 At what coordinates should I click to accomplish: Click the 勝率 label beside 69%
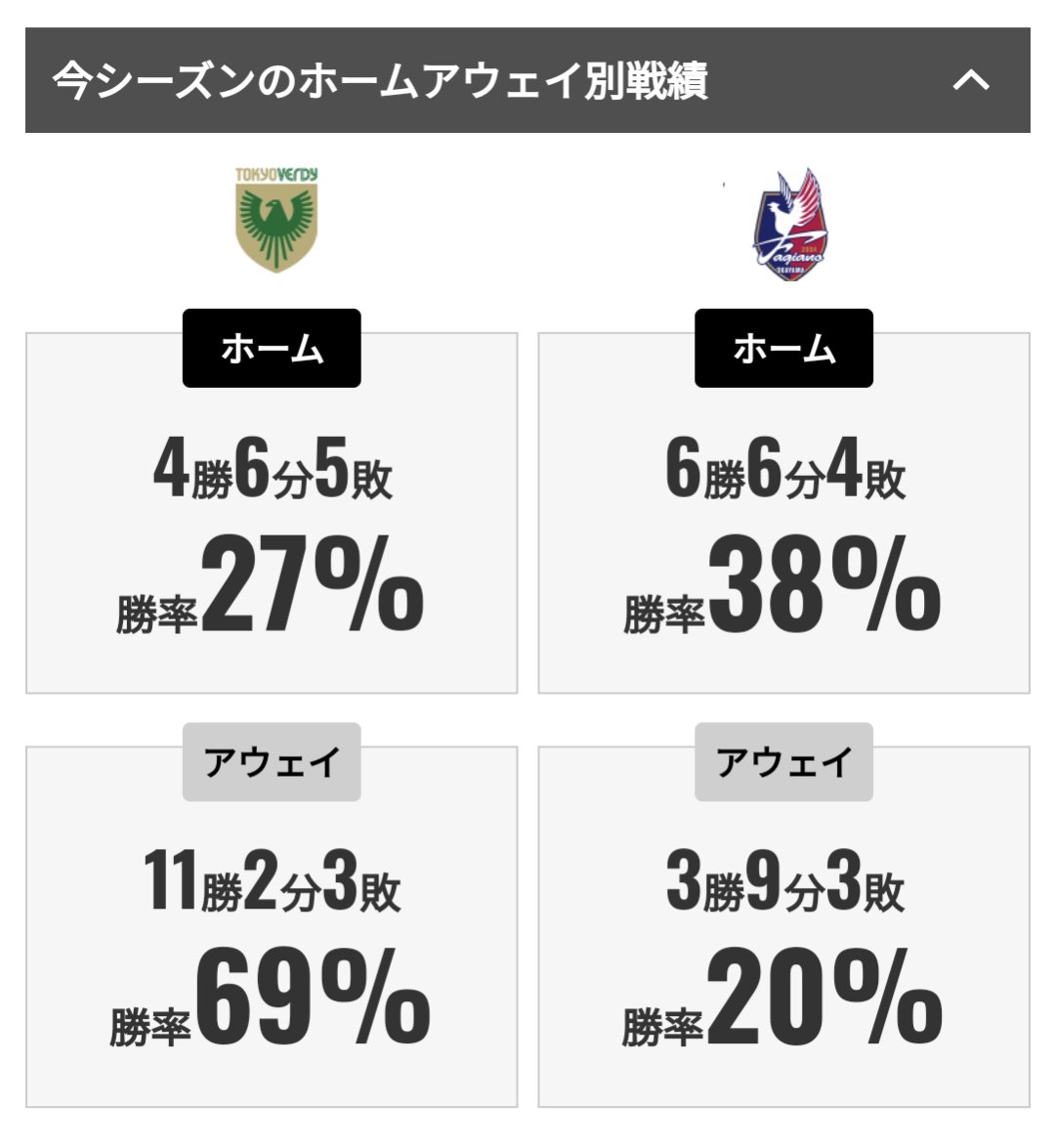(x=150, y=1027)
